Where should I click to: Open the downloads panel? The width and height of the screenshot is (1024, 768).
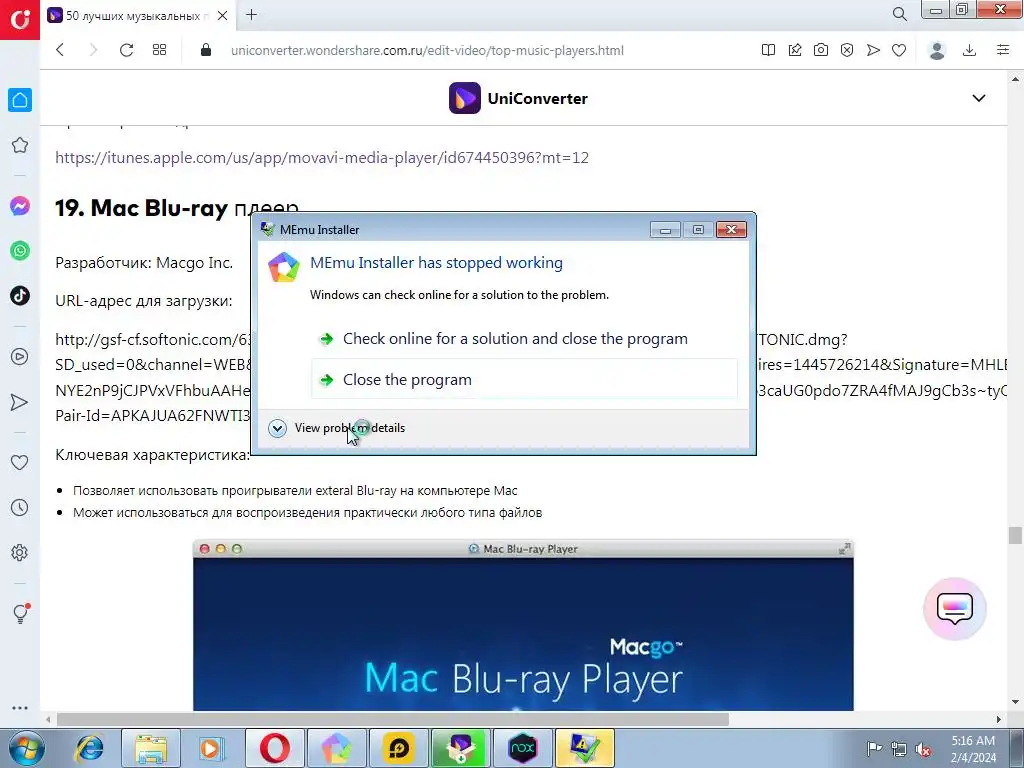[x=970, y=50]
